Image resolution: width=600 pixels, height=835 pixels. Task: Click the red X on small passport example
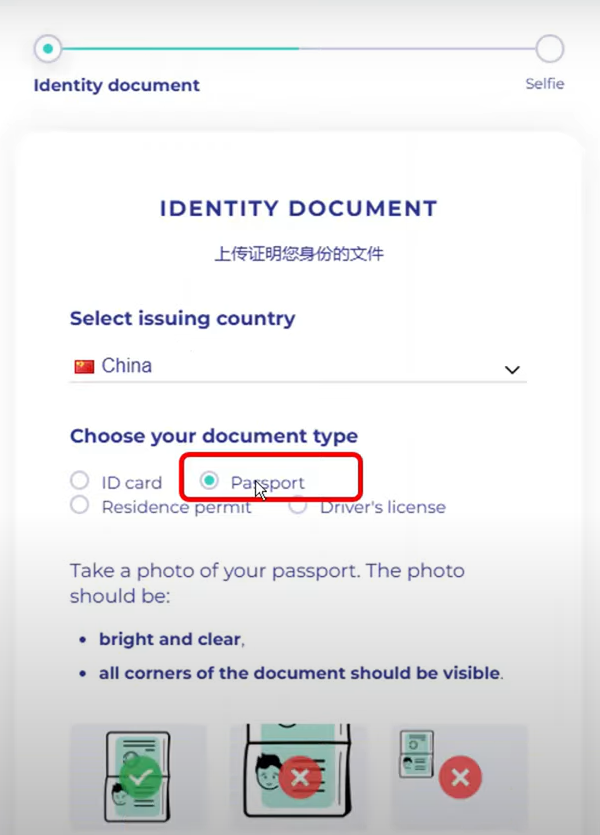(x=461, y=777)
